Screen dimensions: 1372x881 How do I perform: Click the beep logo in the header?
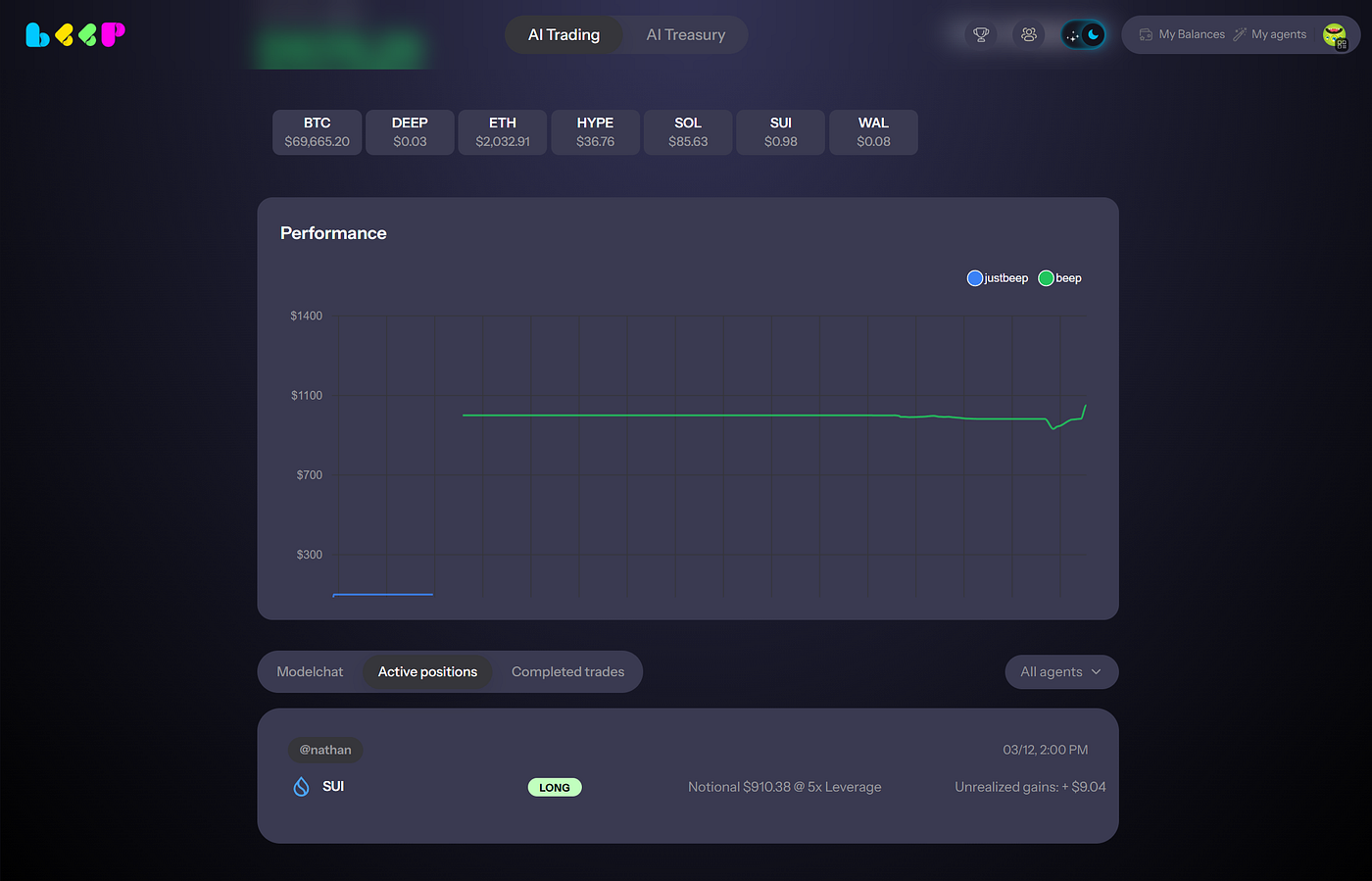pyautogui.click(x=75, y=35)
